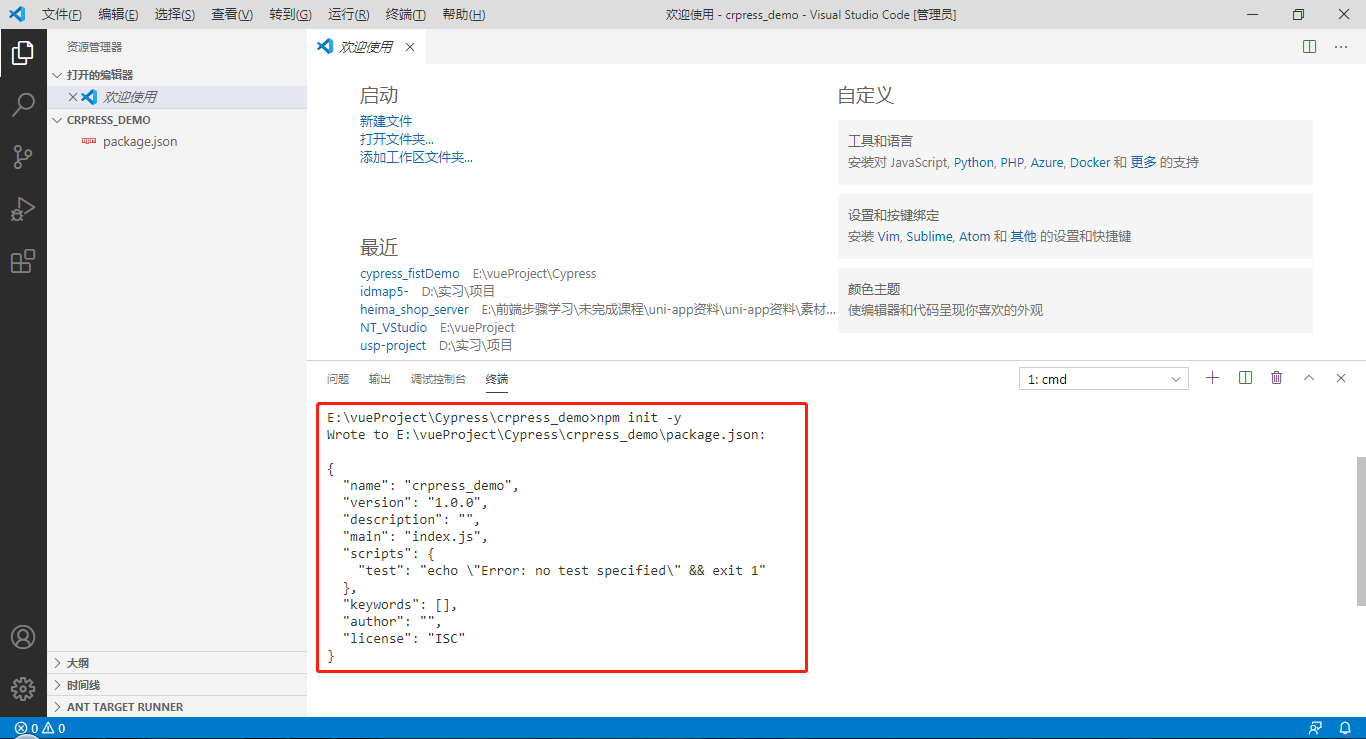Click the 更多 languages link
Screen dimensions: 1366x739
1143,162
